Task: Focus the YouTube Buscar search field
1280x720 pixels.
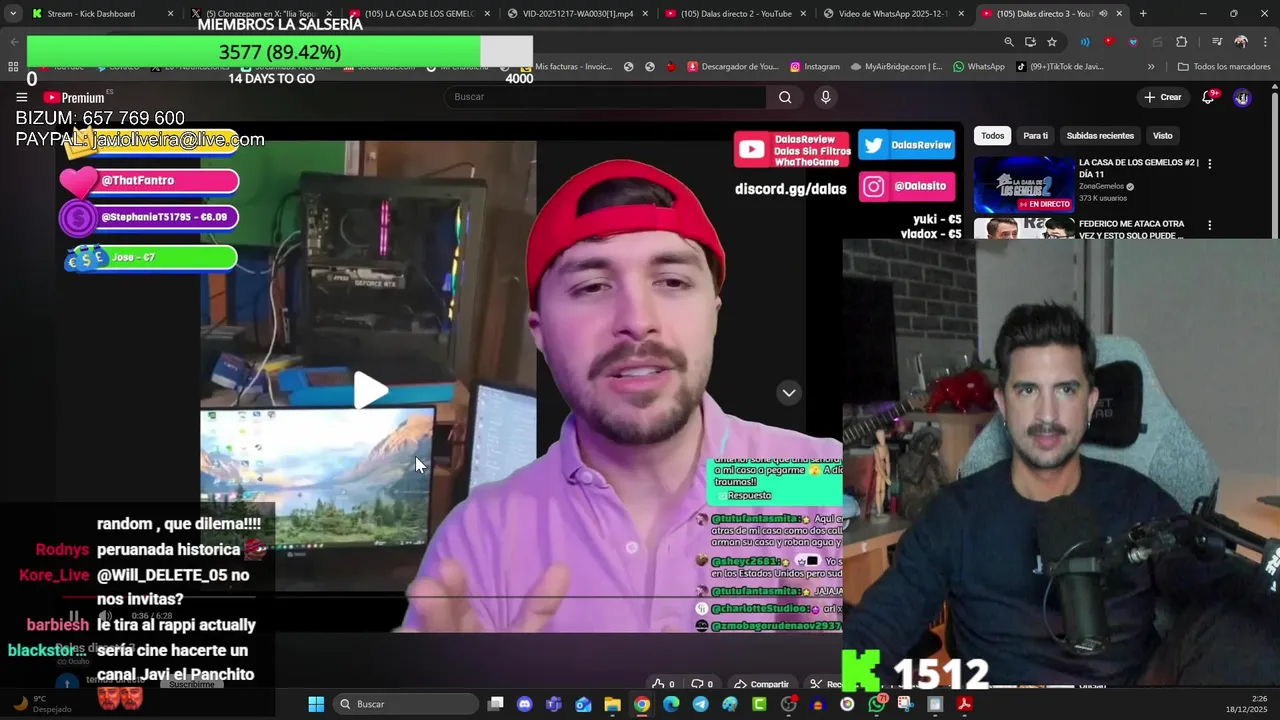Action: 605,97
